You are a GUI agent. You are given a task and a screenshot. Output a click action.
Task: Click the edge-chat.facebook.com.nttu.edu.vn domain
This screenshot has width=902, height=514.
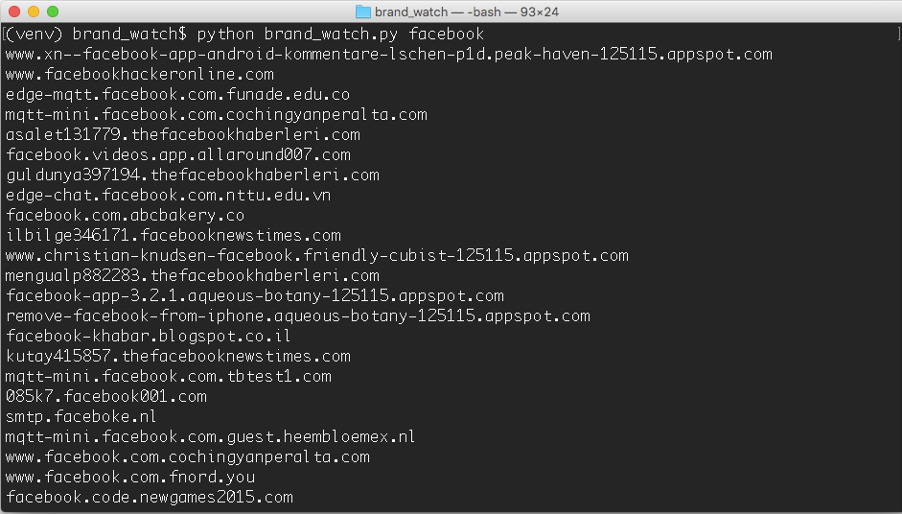pos(168,195)
